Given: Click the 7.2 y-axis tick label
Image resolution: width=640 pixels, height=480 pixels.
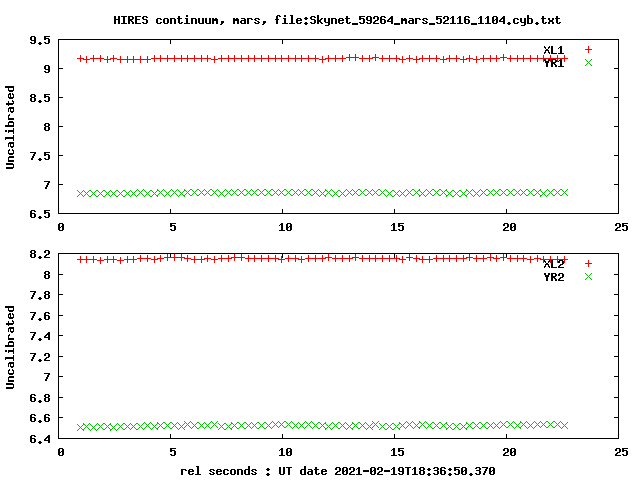Looking at the screenshot, I should (40, 357).
